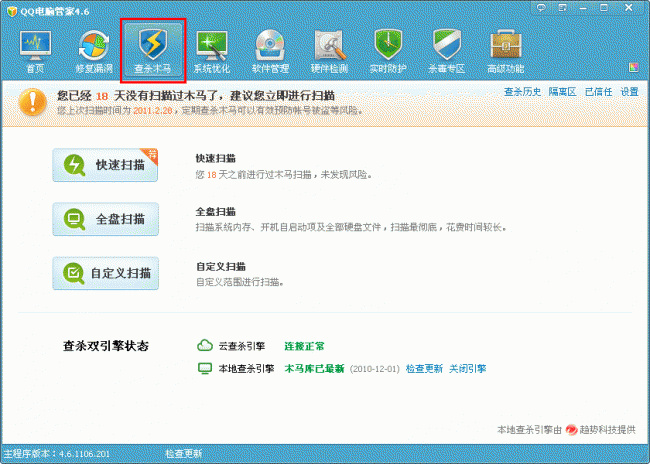Open the 高级功能 advanced features toolbox
This screenshot has height=464, width=650.
[x=506, y=52]
